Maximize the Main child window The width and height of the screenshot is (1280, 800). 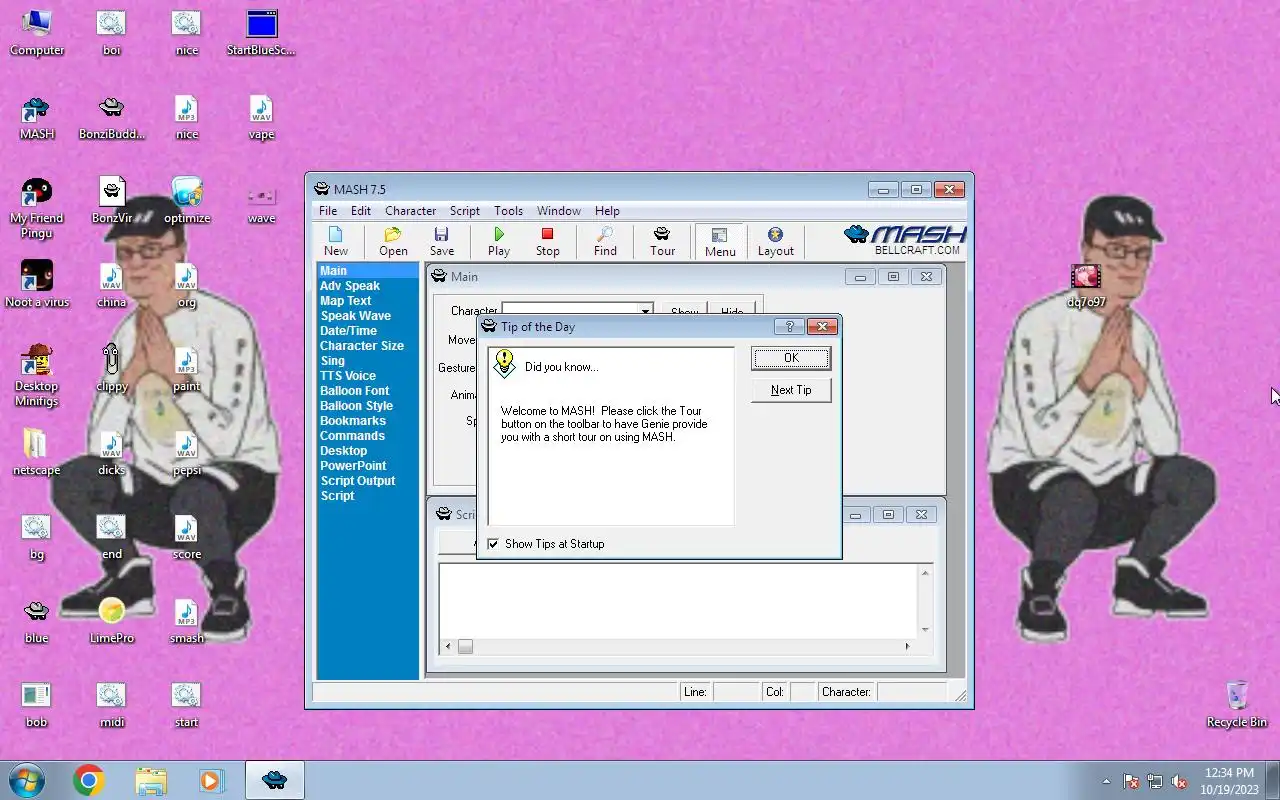point(893,277)
